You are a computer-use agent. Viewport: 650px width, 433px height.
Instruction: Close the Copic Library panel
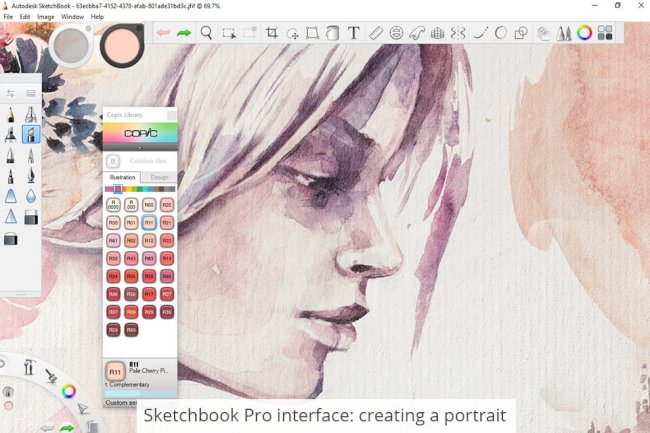[171, 115]
